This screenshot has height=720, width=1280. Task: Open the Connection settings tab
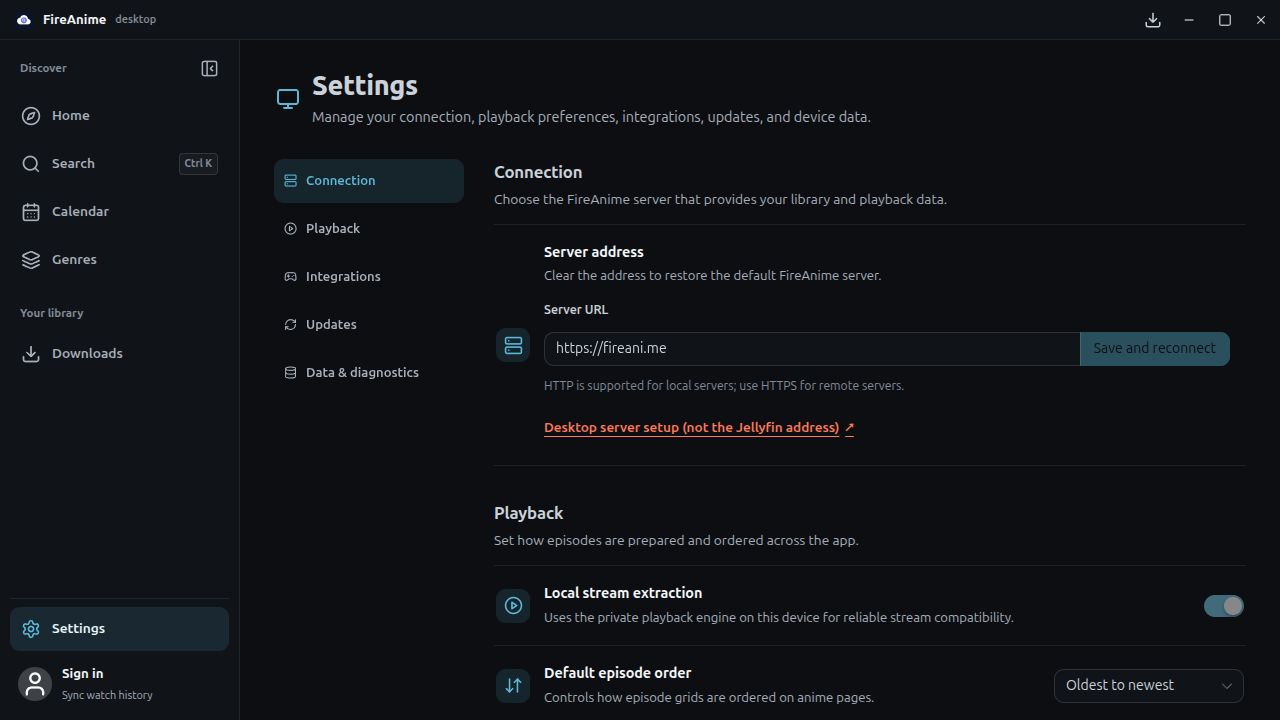(369, 181)
